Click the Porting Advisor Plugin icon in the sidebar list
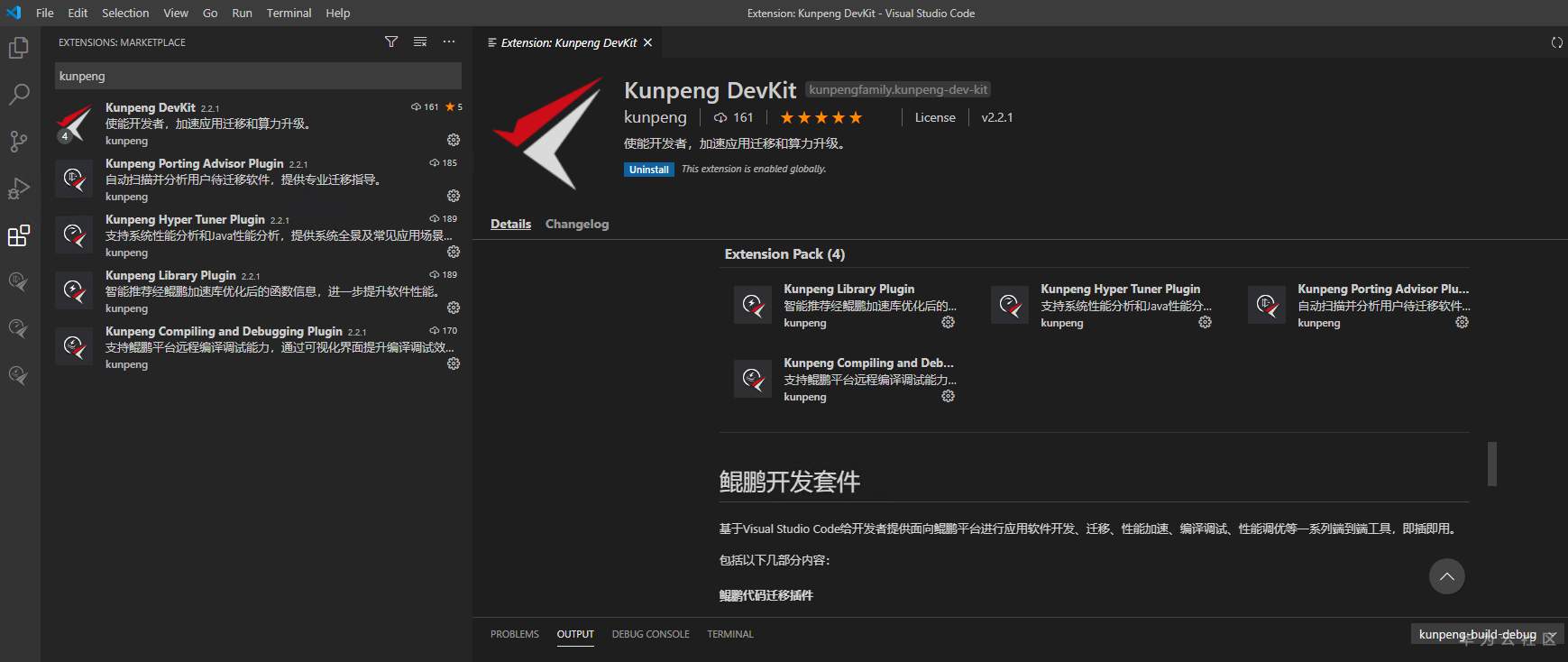Viewport: 1568px width, 662px height. click(x=74, y=179)
